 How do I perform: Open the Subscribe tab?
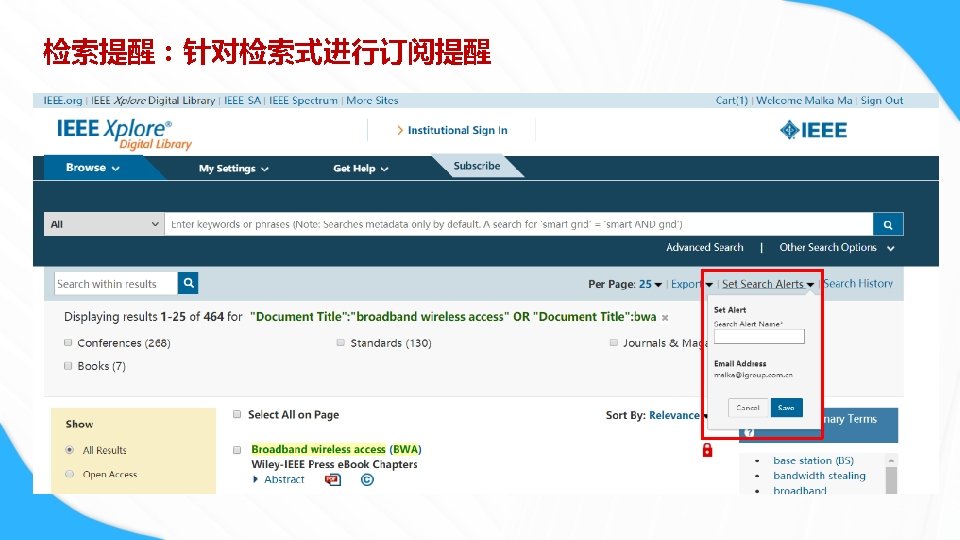pyautogui.click(x=476, y=166)
